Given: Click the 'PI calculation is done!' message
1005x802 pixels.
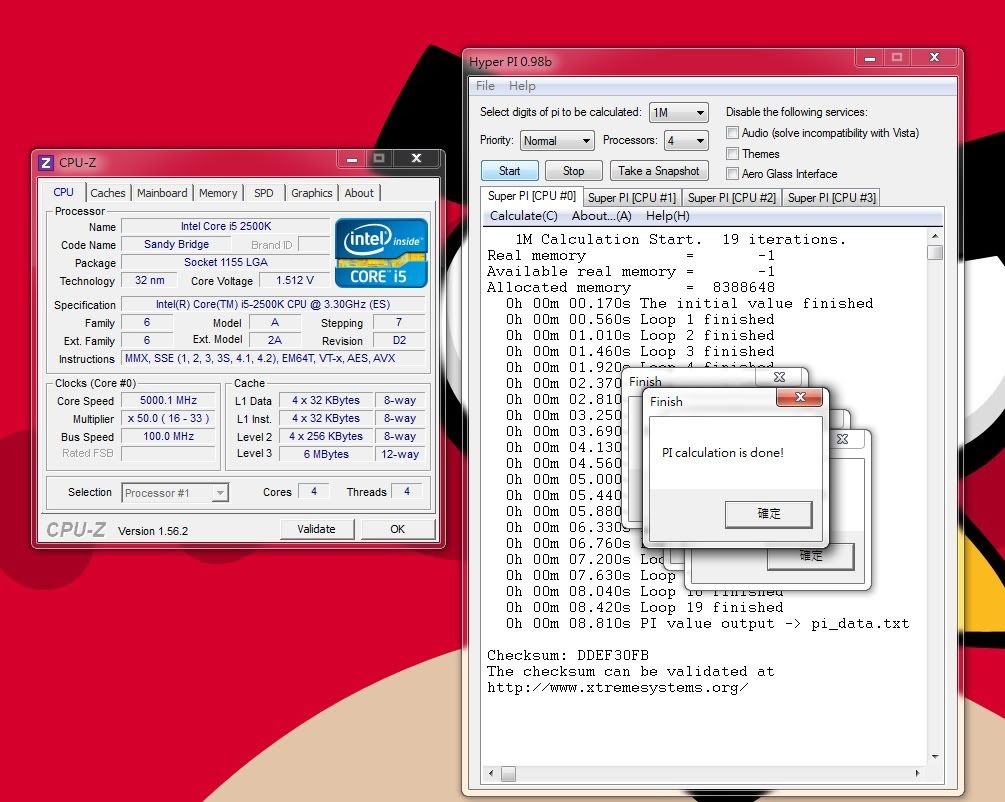Looking at the screenshot, I should [722, 453].
